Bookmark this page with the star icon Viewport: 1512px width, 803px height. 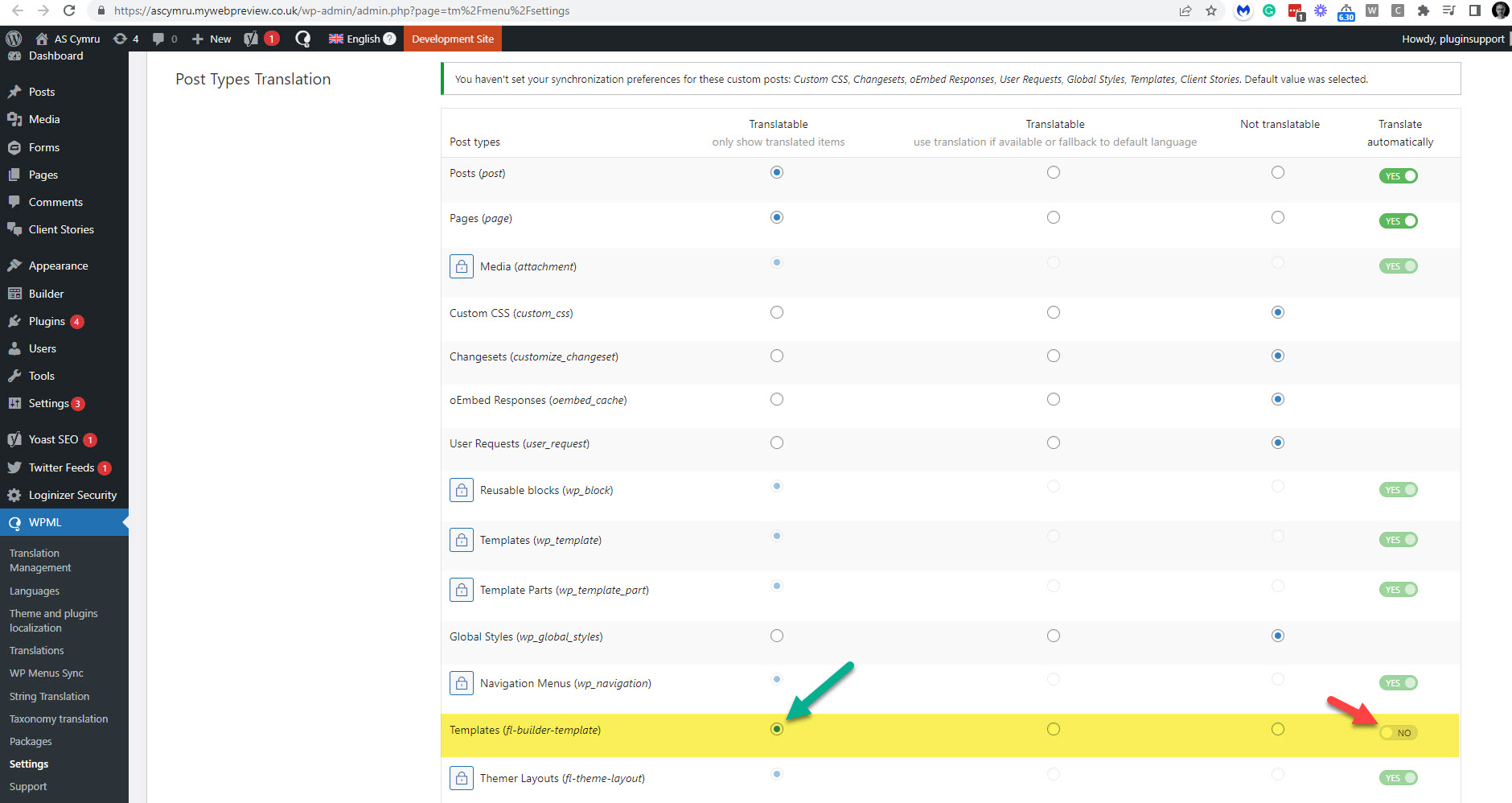click(x=1211, y=10)
